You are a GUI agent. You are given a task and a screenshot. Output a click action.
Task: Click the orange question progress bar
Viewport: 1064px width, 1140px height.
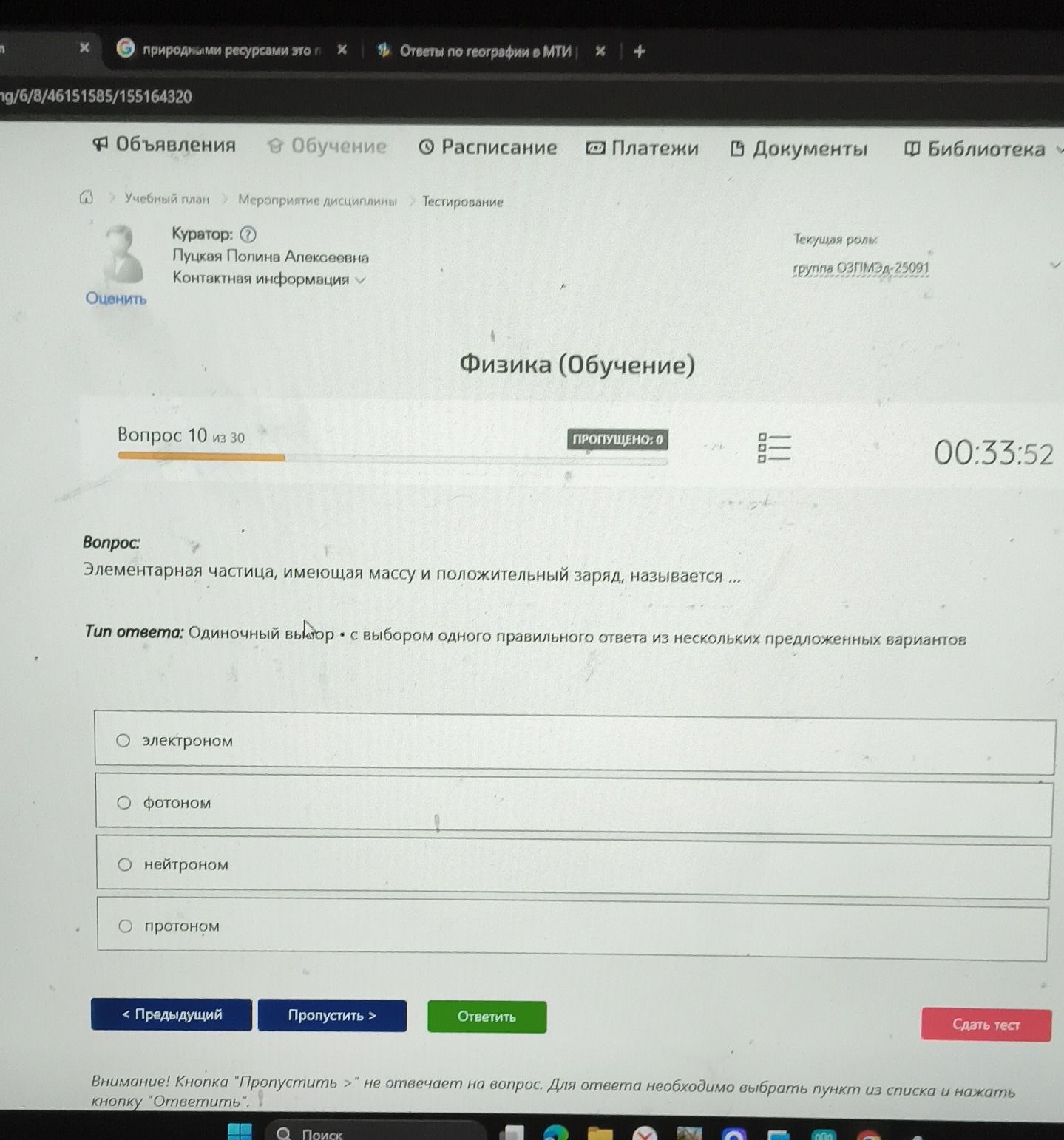pos(201,458)
